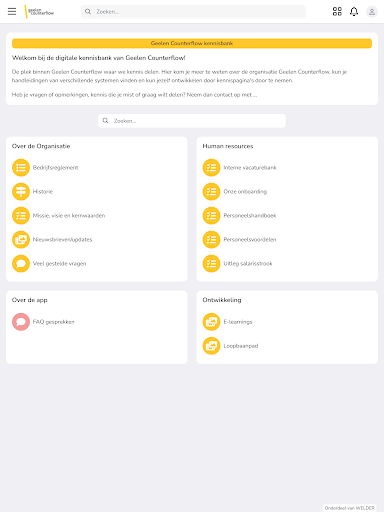
Task: Click the Geelen Counterflow logo
Action: click(x=39, y=12)
